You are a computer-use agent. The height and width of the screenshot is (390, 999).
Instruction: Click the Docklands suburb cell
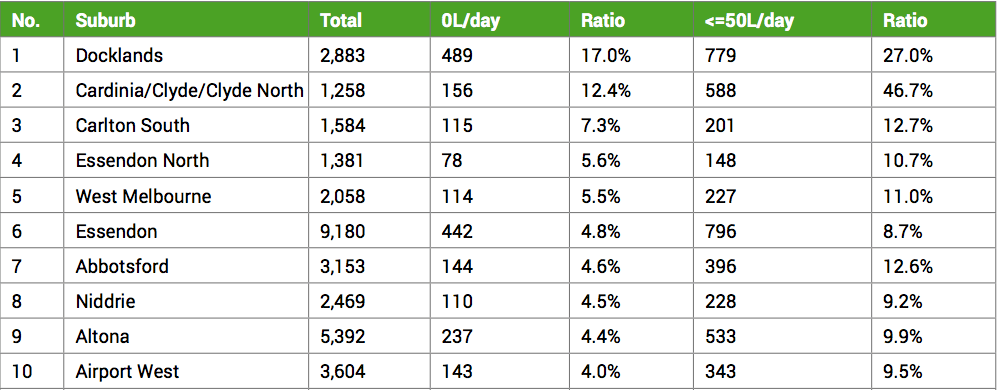[x=119, y=55]
